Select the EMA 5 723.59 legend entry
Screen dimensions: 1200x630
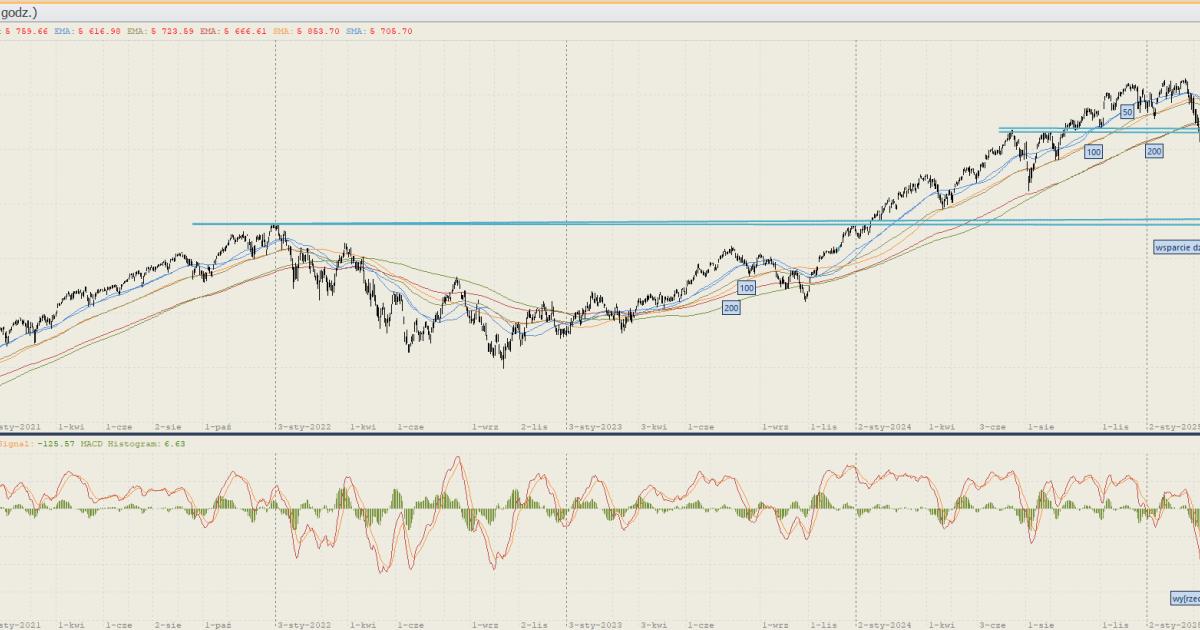coord(160,31)
